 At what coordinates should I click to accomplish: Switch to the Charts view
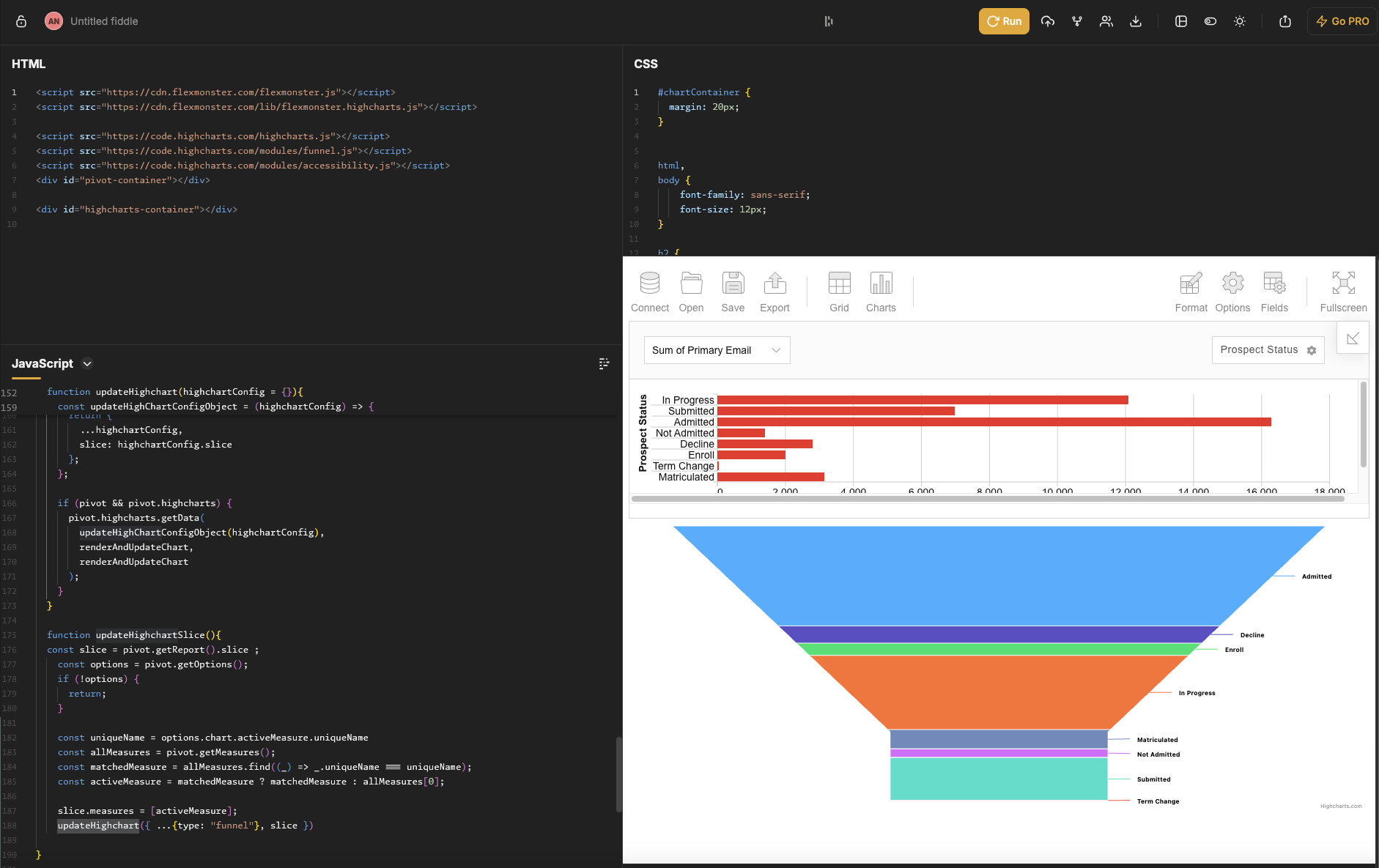(881, 292)
